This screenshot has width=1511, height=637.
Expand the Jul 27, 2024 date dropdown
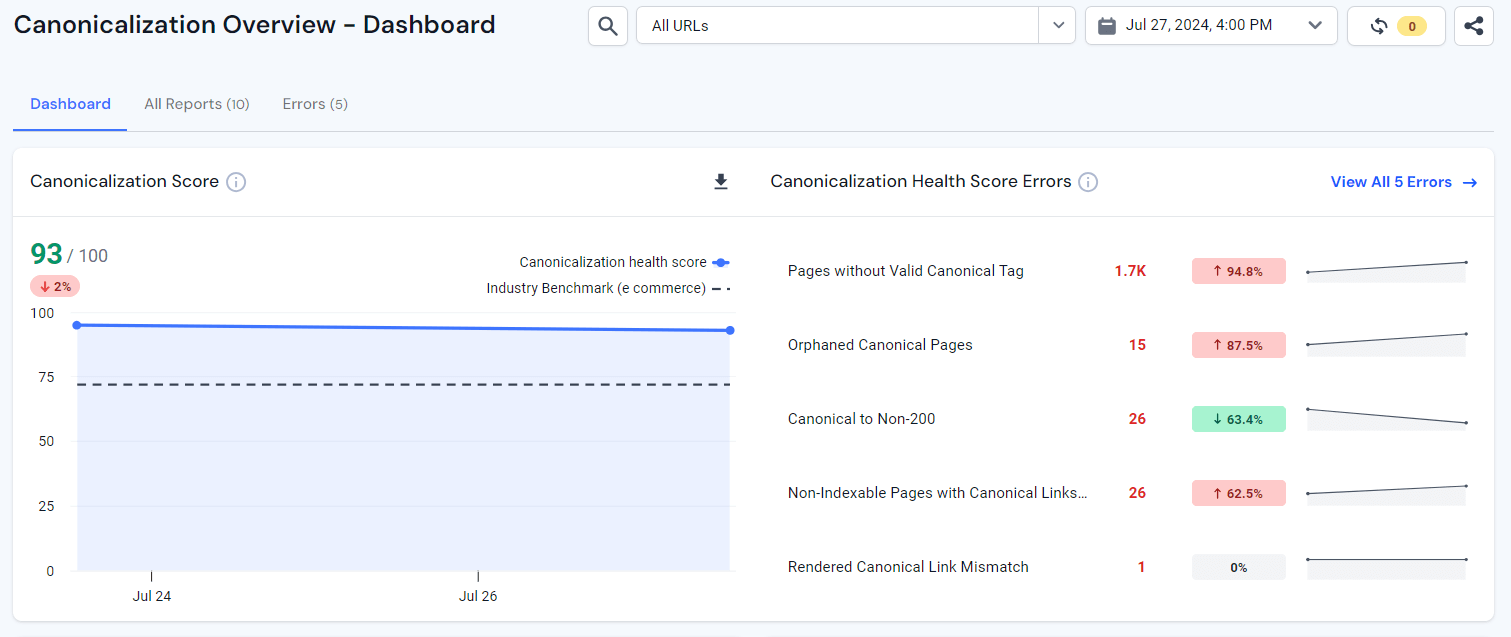pyautogui.click(x=1315, y=26)
